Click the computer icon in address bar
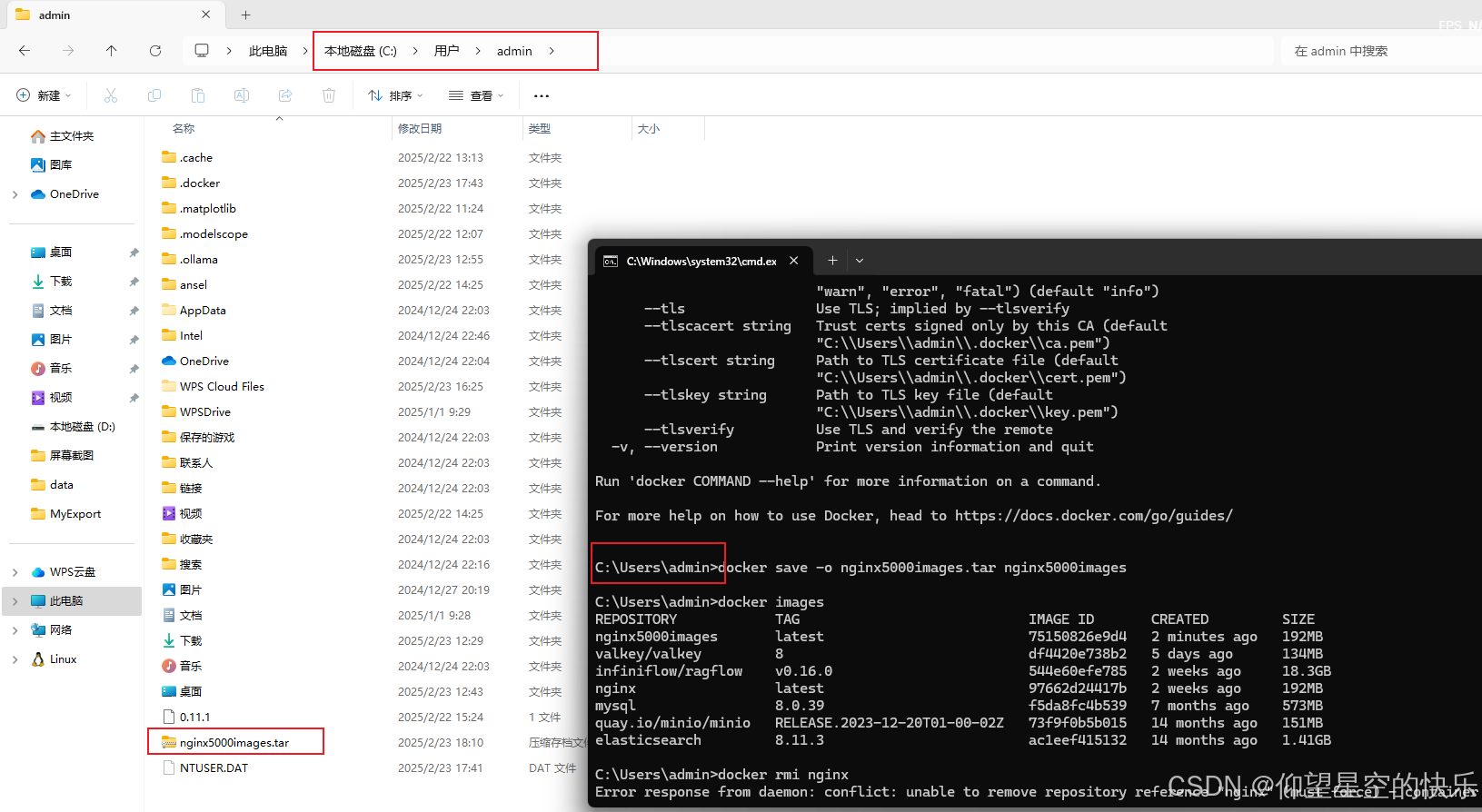Viewport: 1482px width, 812px height. (202, 51)
